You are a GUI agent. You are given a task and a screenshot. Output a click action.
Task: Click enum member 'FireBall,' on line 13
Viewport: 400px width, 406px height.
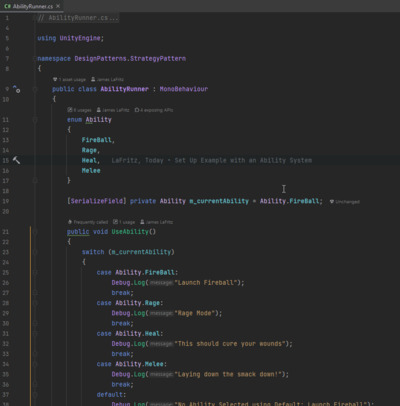coord(98,140)
